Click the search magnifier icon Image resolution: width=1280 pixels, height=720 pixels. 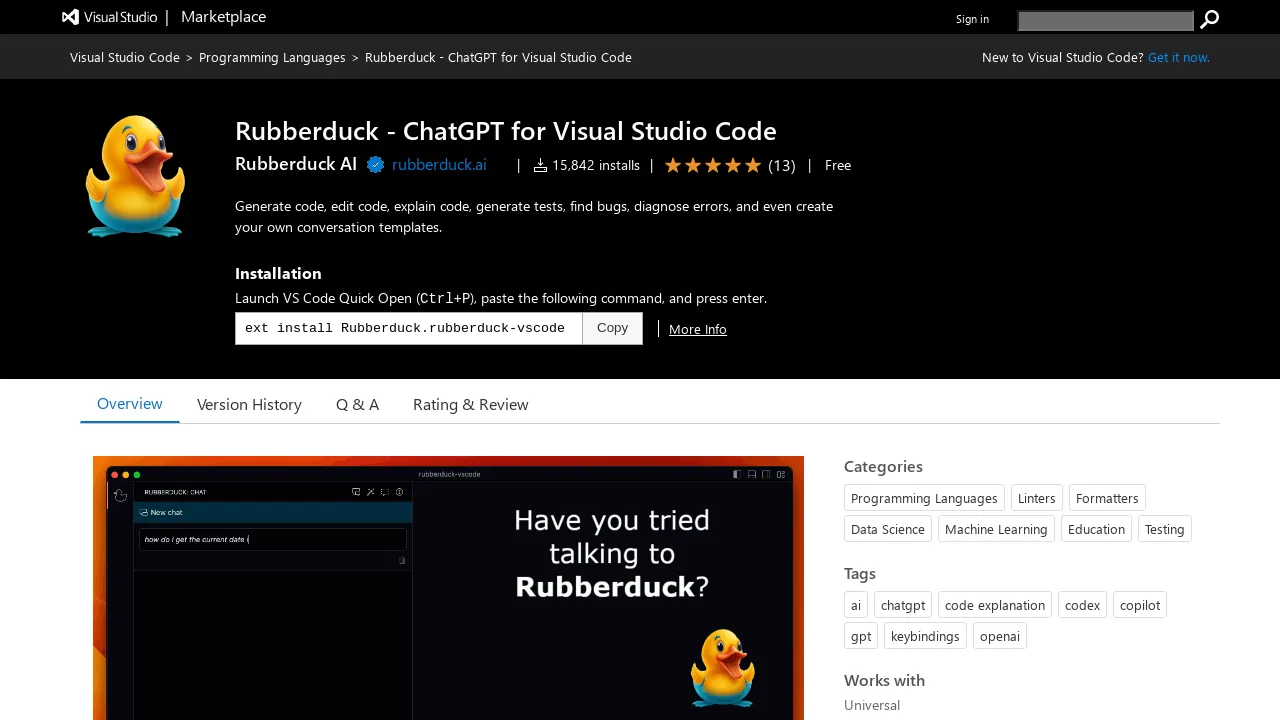pos(1209,19)
